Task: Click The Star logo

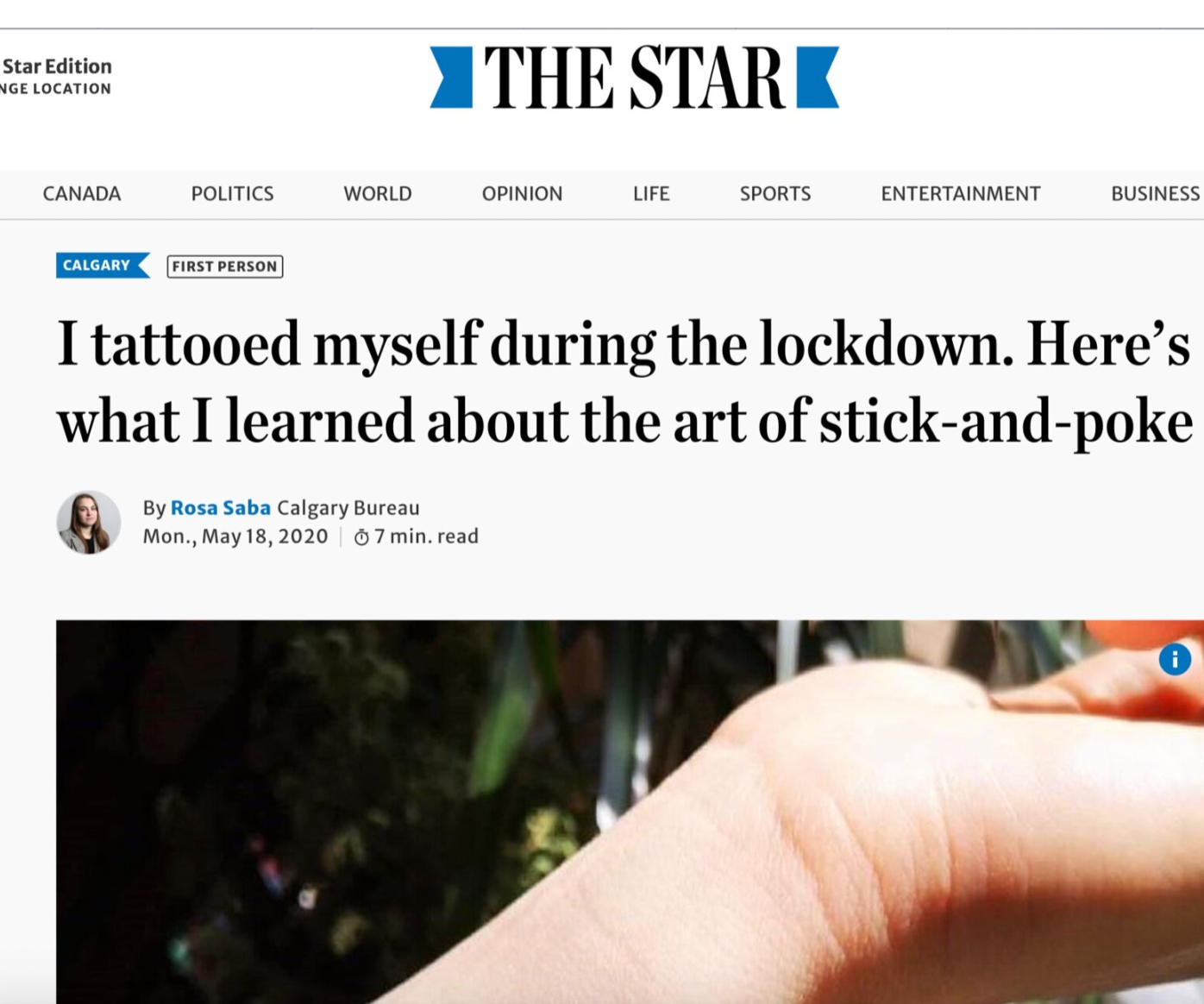Action: click(x=634, y=78)
